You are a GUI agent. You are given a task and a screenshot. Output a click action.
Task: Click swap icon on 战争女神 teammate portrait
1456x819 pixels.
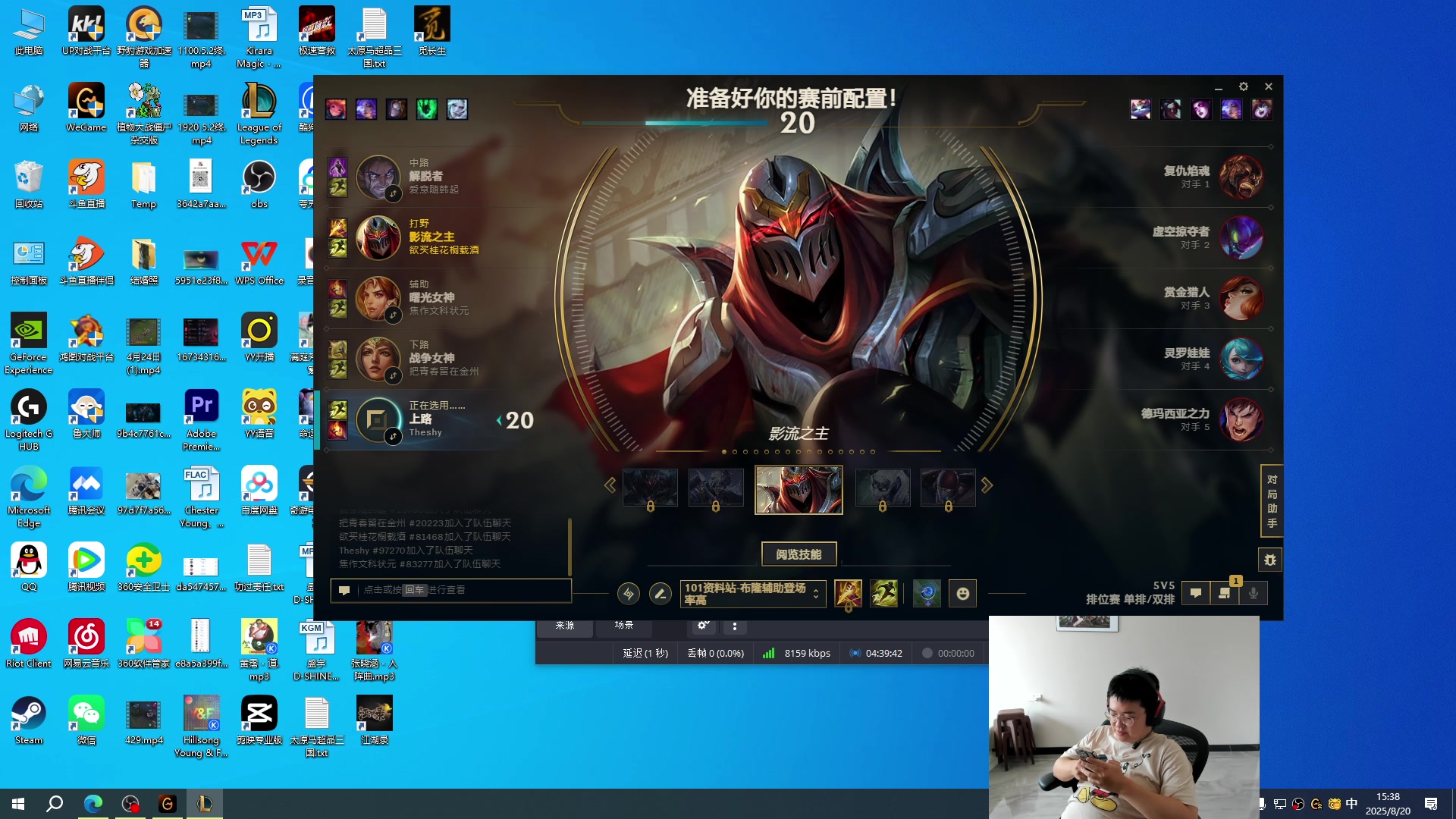coord(393,376)
